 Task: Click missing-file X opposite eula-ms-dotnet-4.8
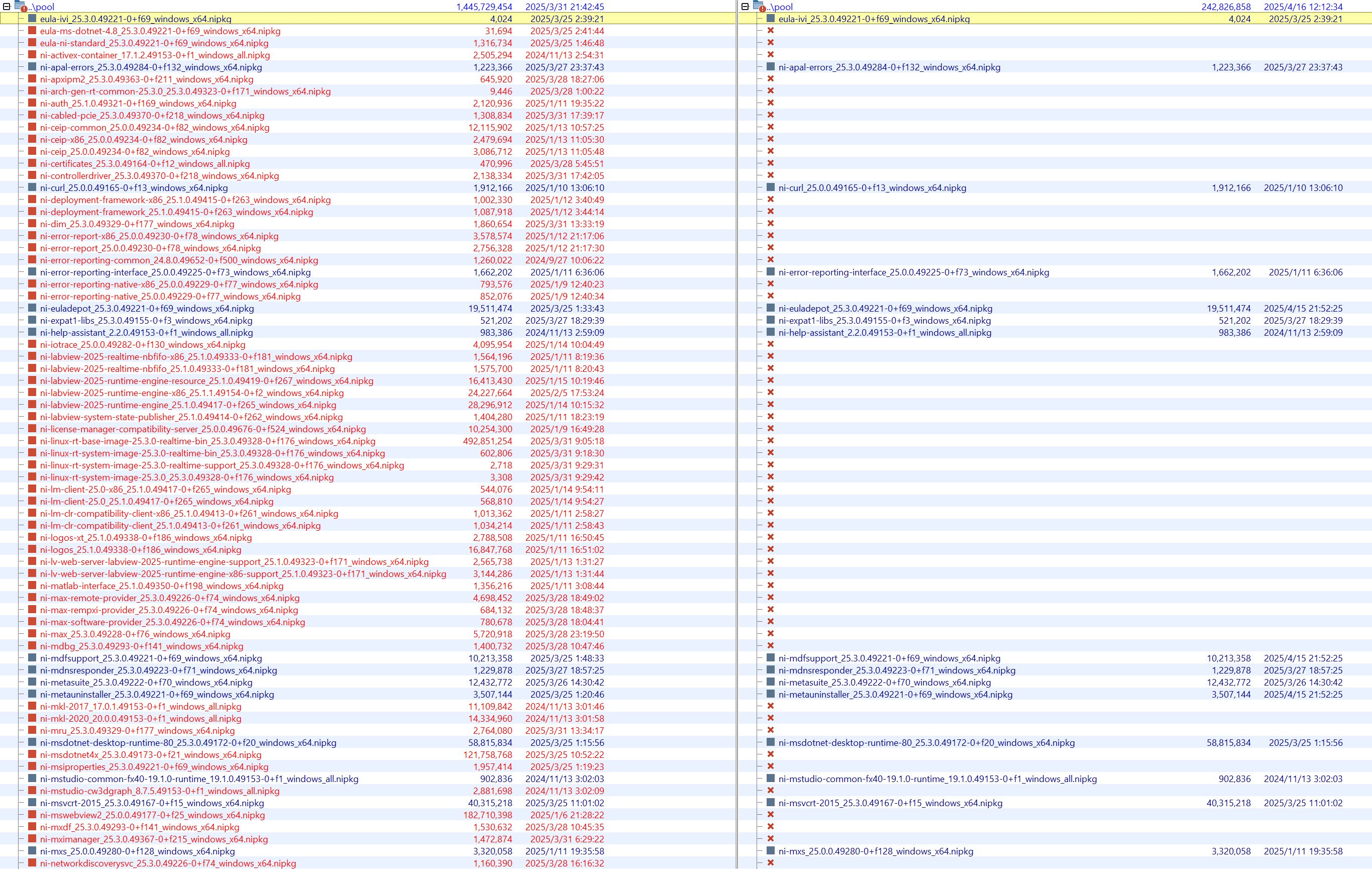coord(770,31)
